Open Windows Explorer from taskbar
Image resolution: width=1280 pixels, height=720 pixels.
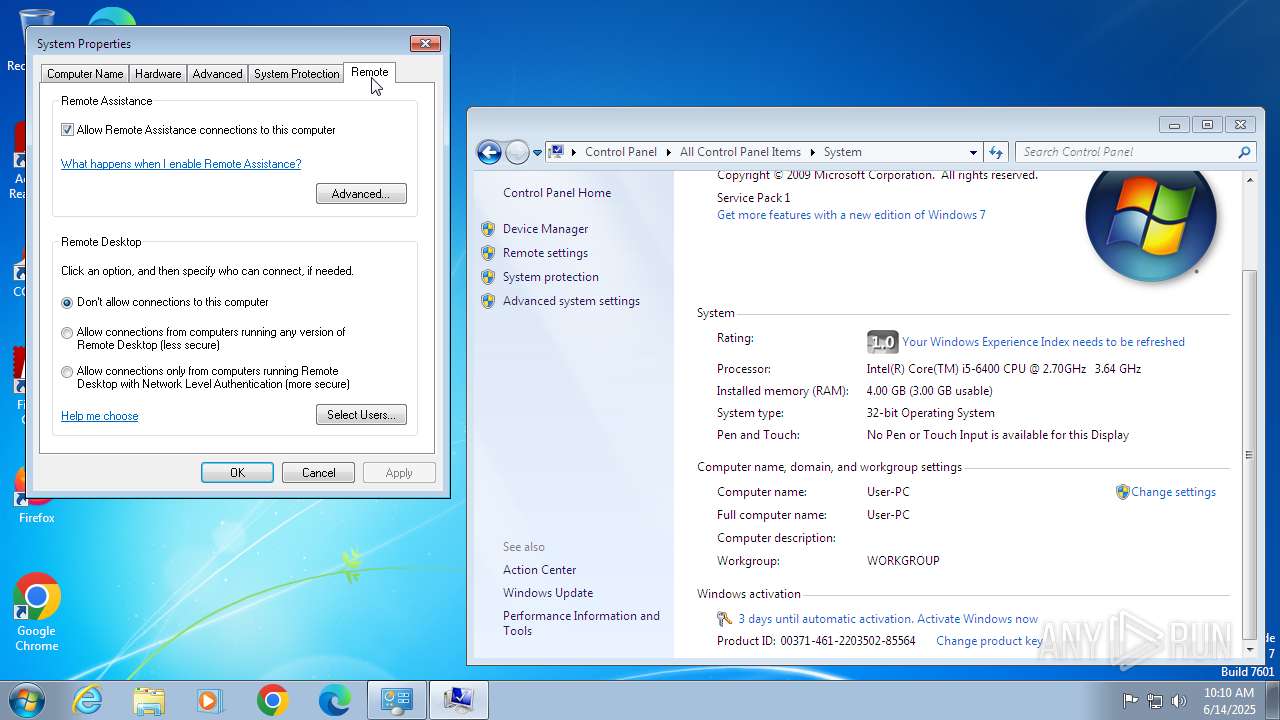[149, 700]
